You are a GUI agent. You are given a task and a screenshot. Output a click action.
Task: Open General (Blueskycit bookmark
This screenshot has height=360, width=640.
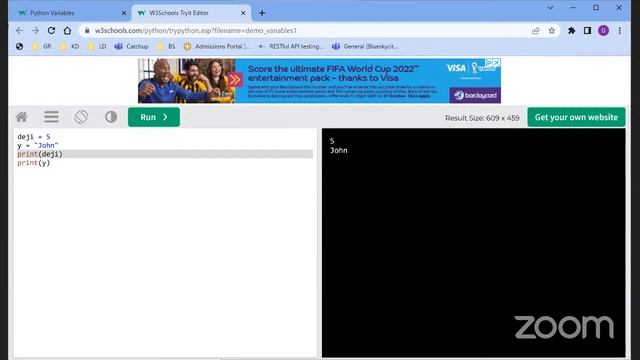tap(364, 47)
